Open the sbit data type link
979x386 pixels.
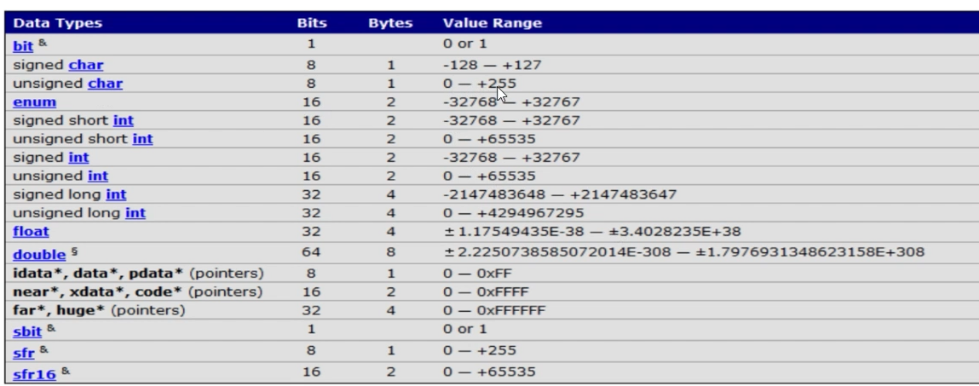tap(27, 331)
